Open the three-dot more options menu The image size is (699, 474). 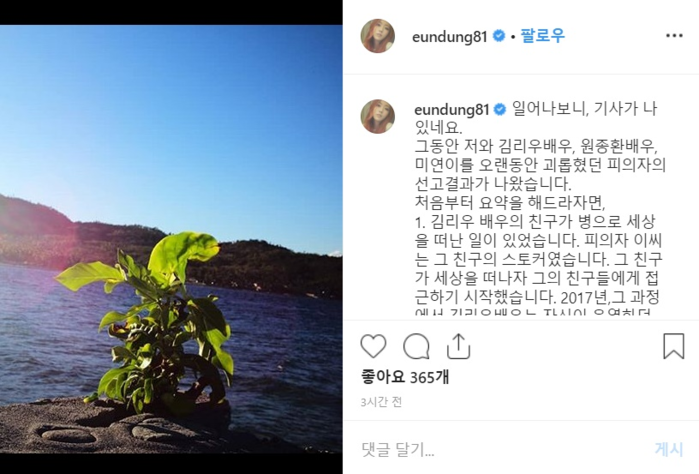674,36
